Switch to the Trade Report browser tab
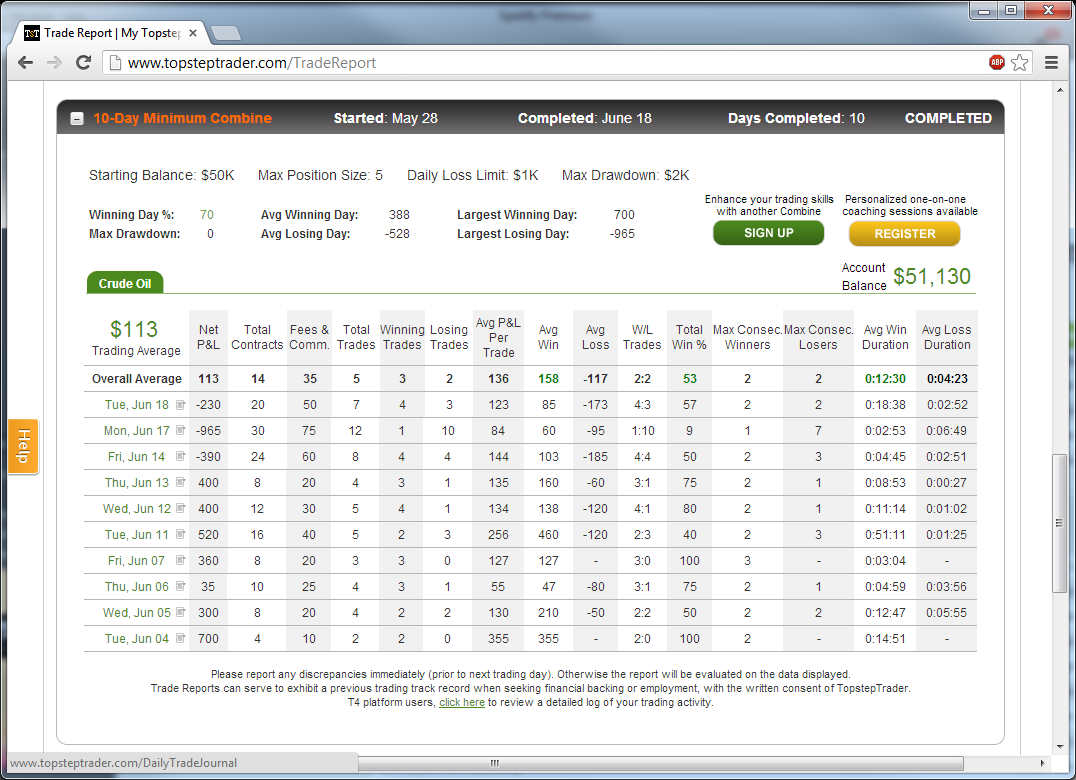The image size is (1076, 780). 110,33
